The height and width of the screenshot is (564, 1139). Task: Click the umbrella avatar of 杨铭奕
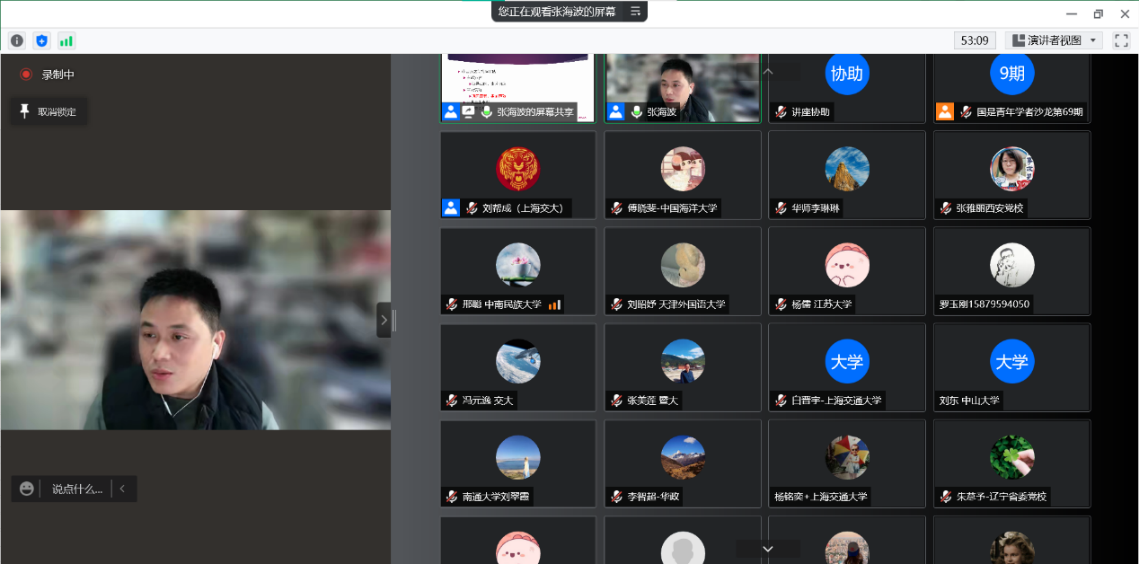pyautogui.click(x=847, y=458)
